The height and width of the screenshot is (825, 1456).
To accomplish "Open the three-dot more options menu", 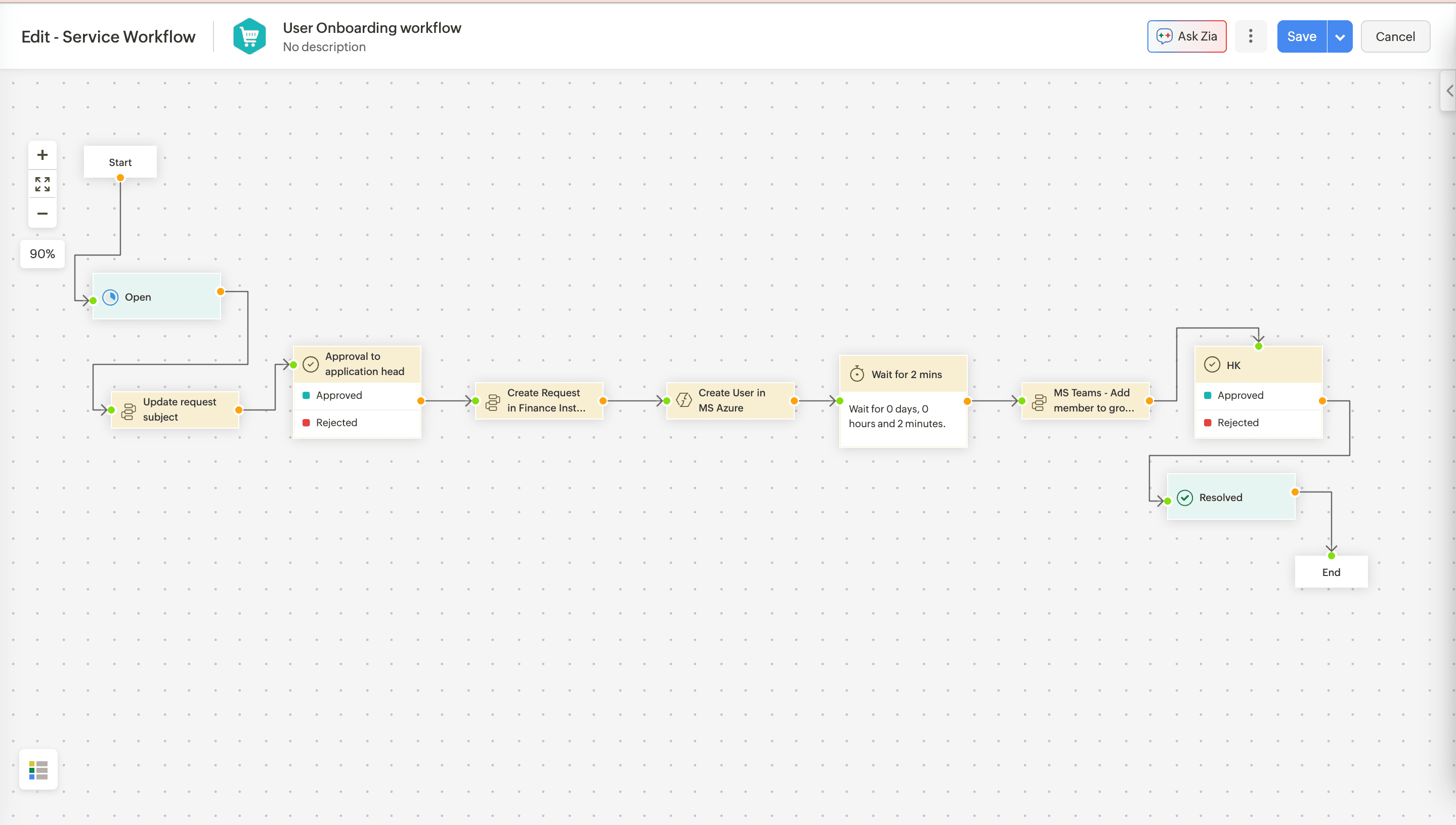I will point(1251,36).
